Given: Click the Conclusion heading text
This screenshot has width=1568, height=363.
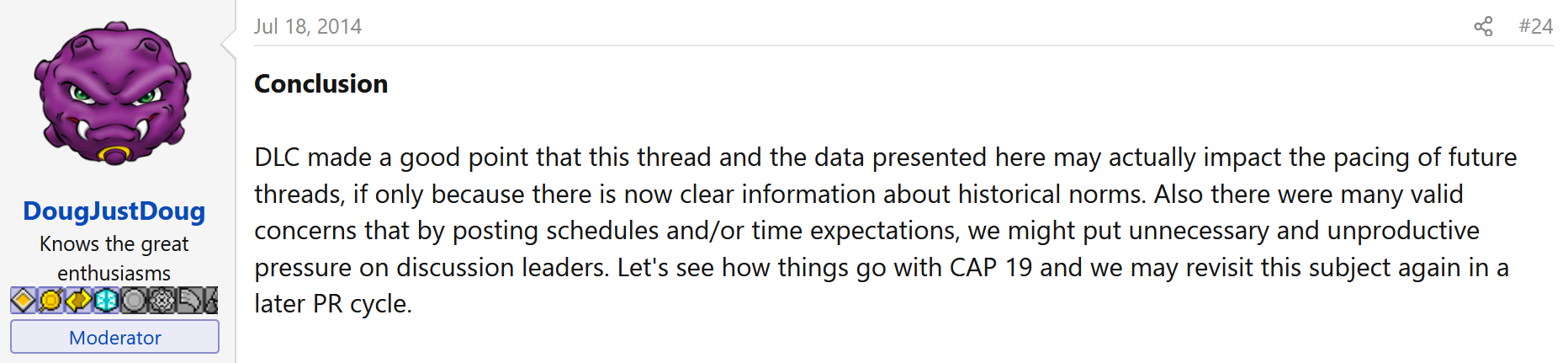Looking at the screenshot, I should point(321,83).
